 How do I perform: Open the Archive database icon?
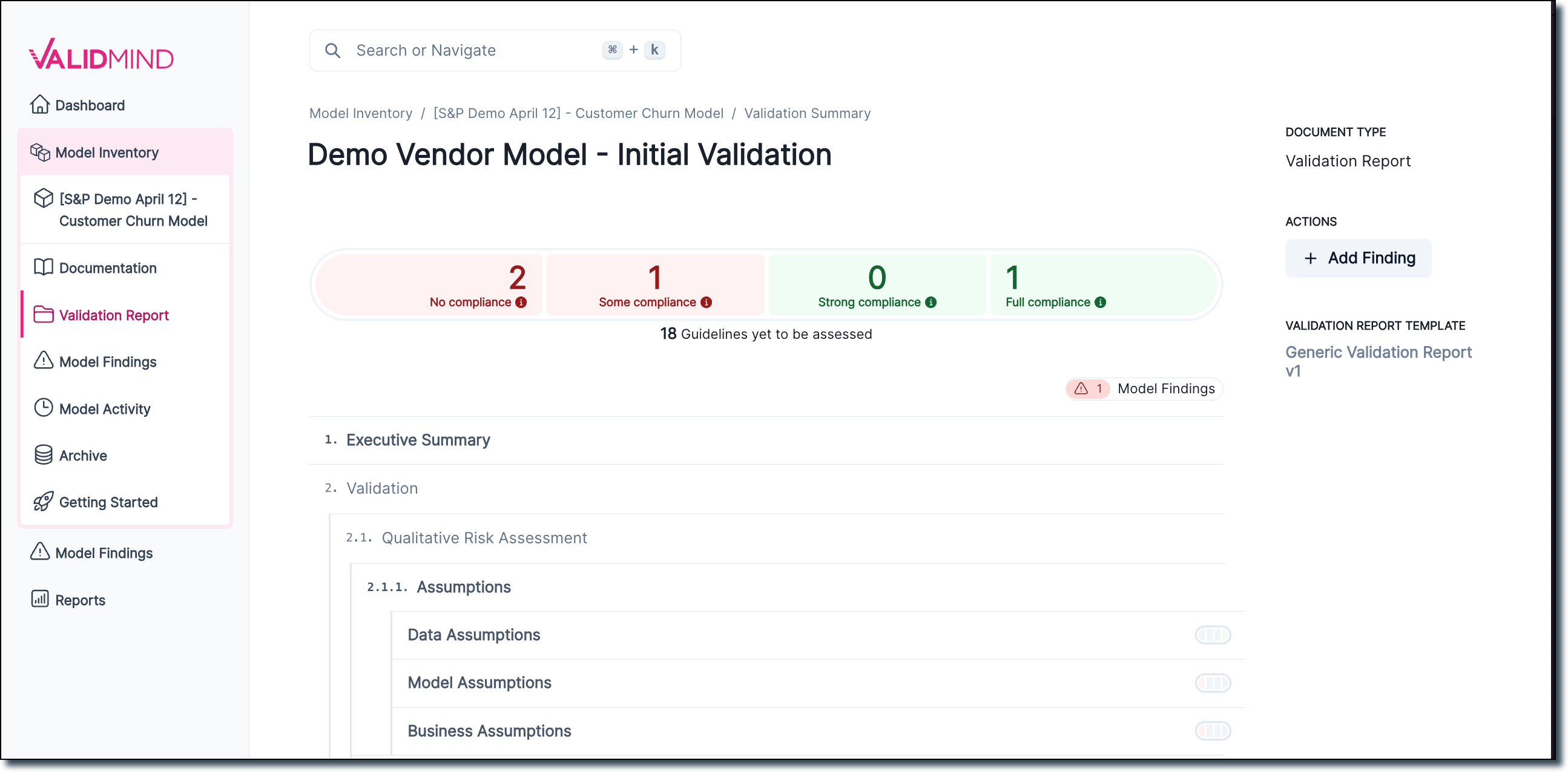click(x=42, y=455)
